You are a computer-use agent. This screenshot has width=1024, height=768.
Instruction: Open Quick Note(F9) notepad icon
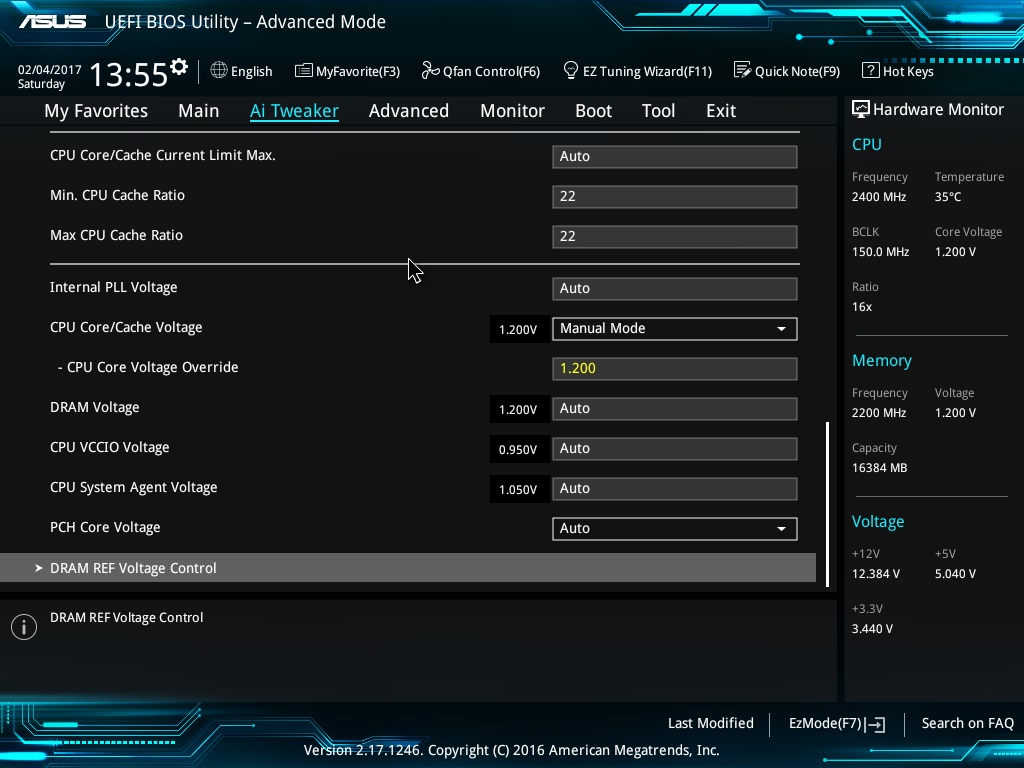[742, 70]
